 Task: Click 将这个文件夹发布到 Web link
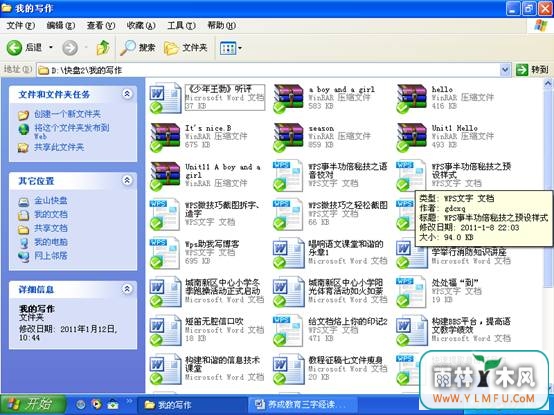pyautogui.click(x=72, y=131)
